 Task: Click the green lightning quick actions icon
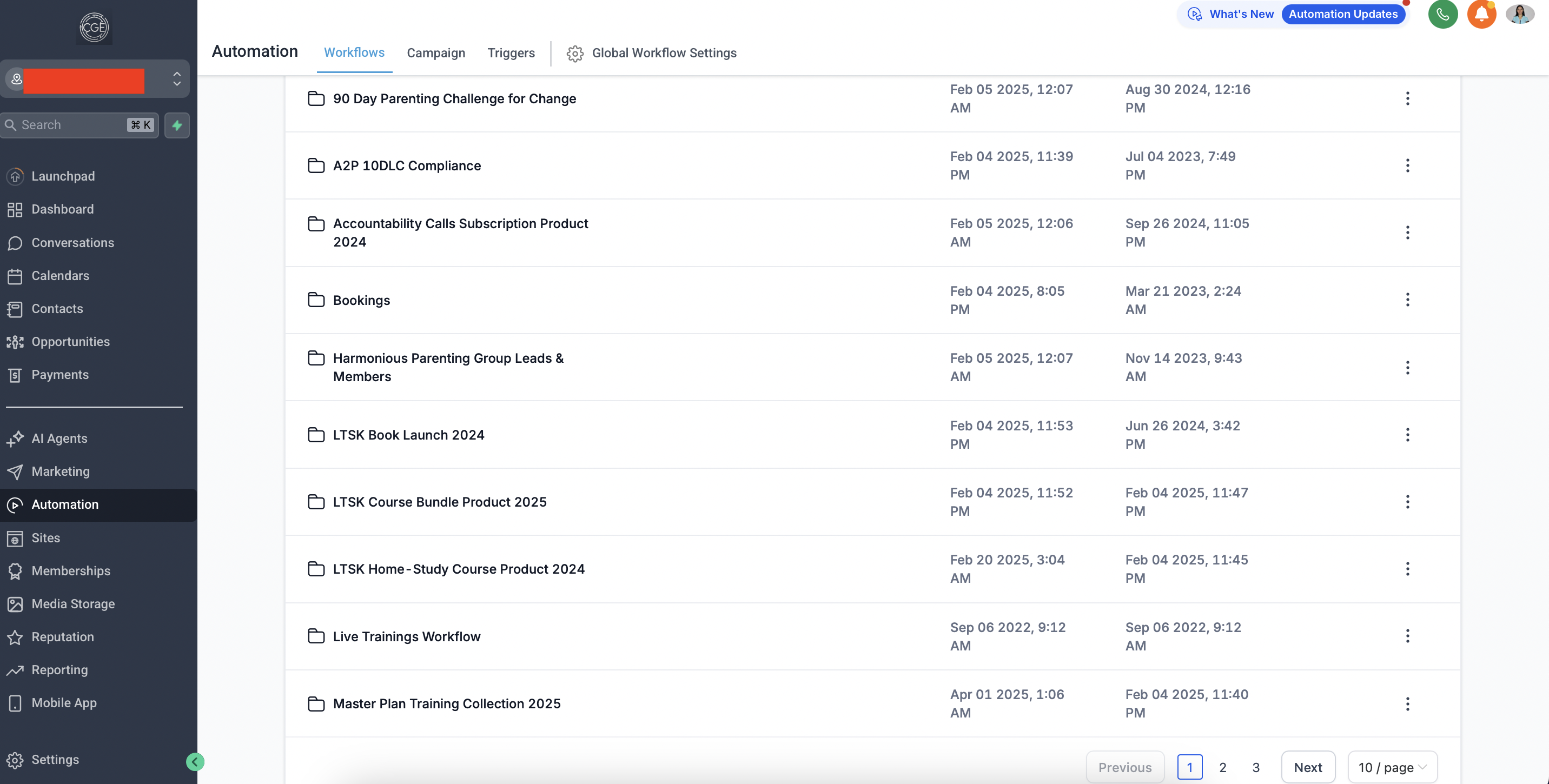tap(177, 125)
